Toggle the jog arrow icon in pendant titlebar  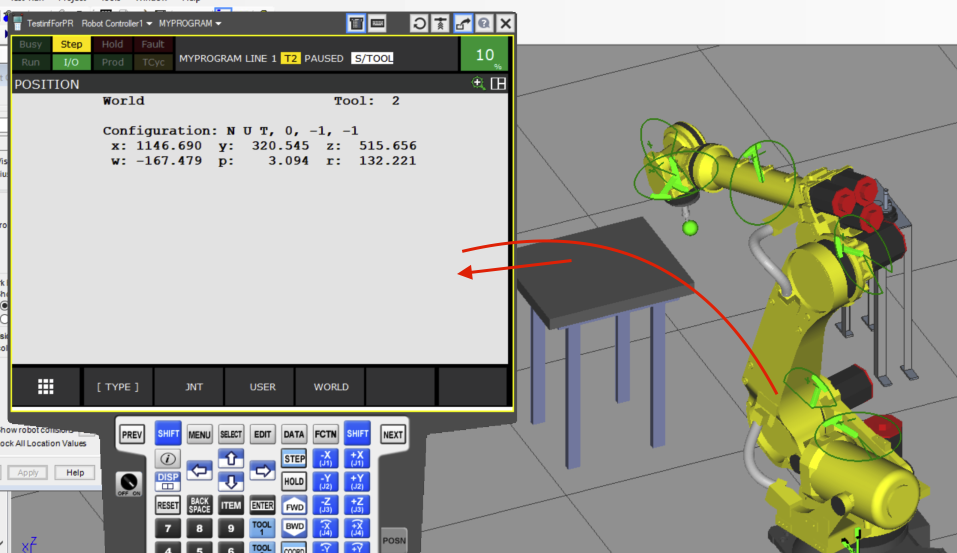463,24
